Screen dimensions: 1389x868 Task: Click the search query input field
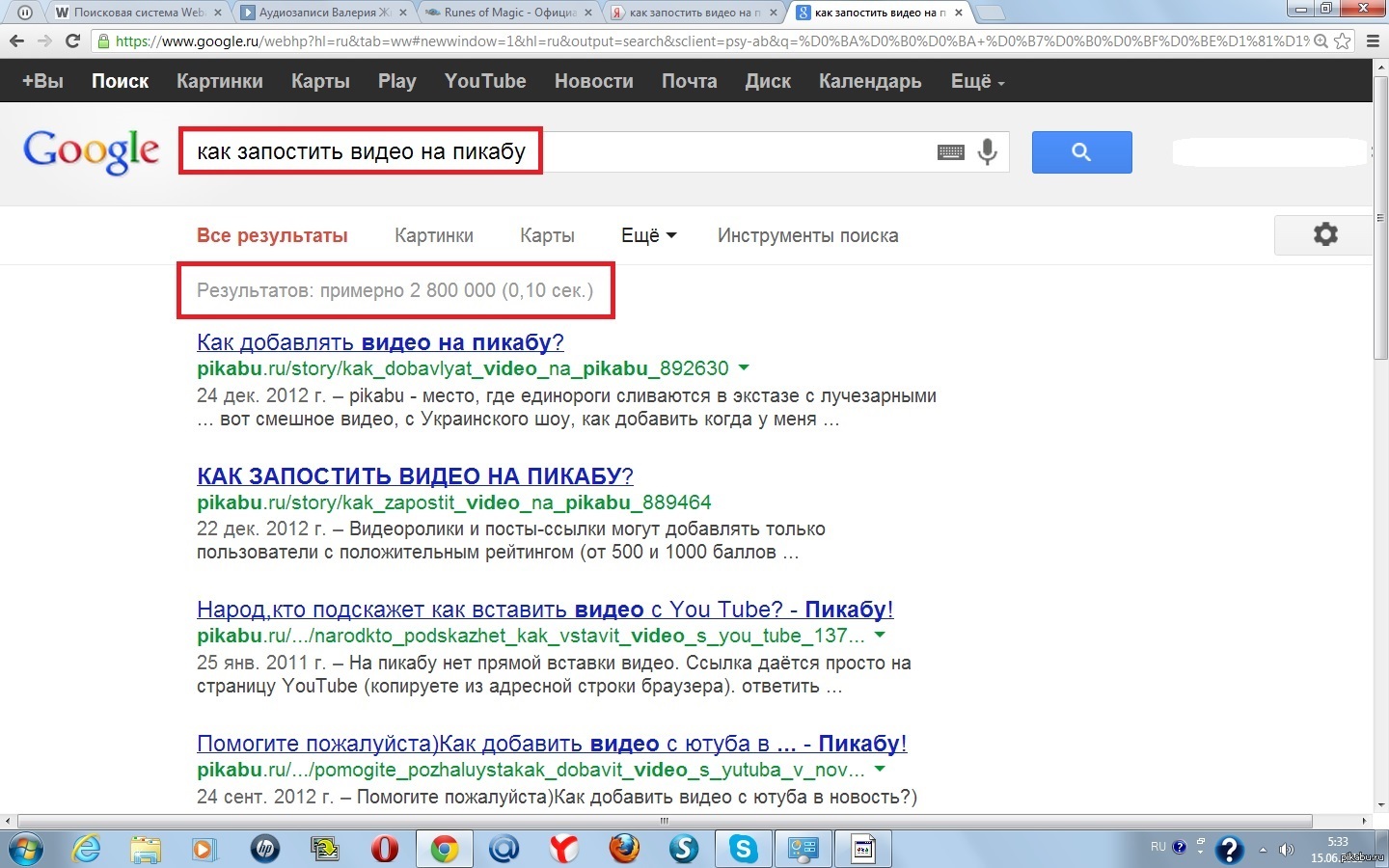[x=593, y=152]
